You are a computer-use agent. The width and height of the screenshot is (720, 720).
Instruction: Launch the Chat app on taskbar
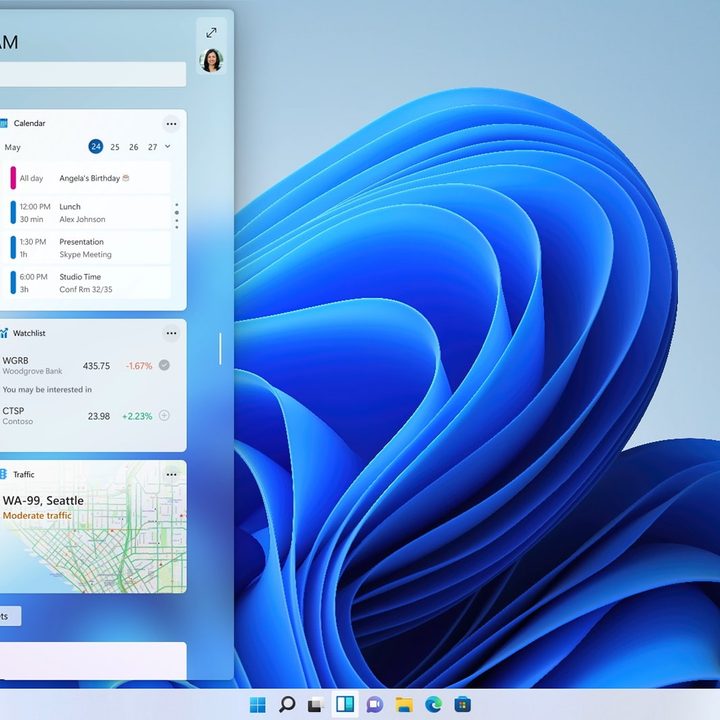pyautogui.click(x=375, y=704)
